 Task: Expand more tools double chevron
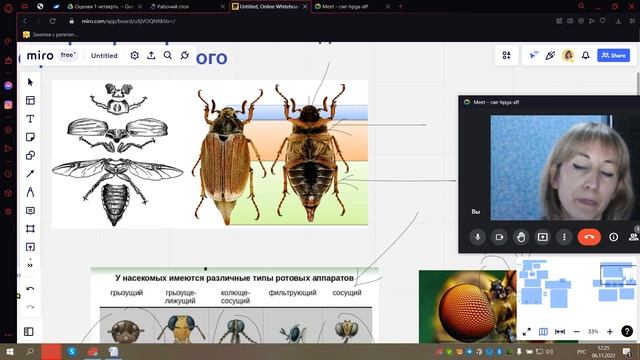point(30,265)
